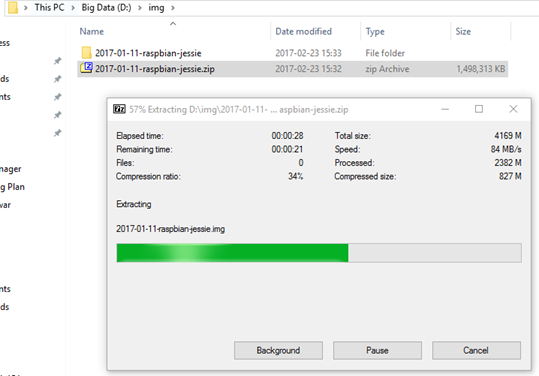Click the Background button in extraction dialog
Screen dimensions: 539x376
pos(278,350)
